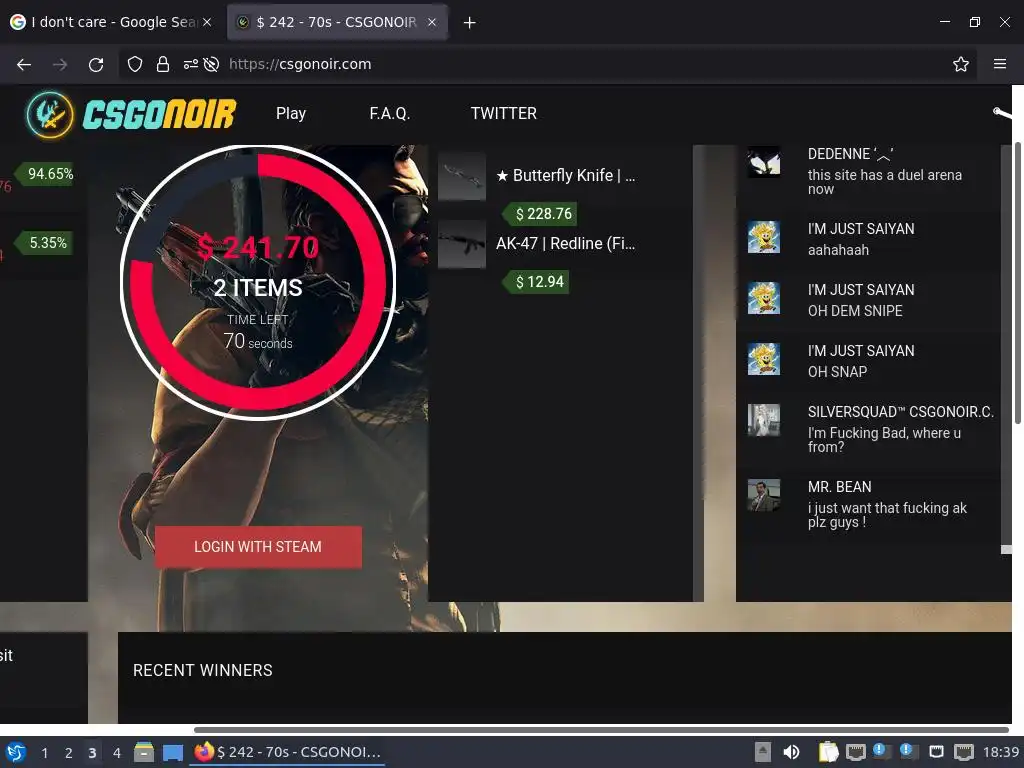This screenshot has width=1024, height=768.
Task: Open a new browser tab
Action: pyautogui.click(x=470, y=23)
